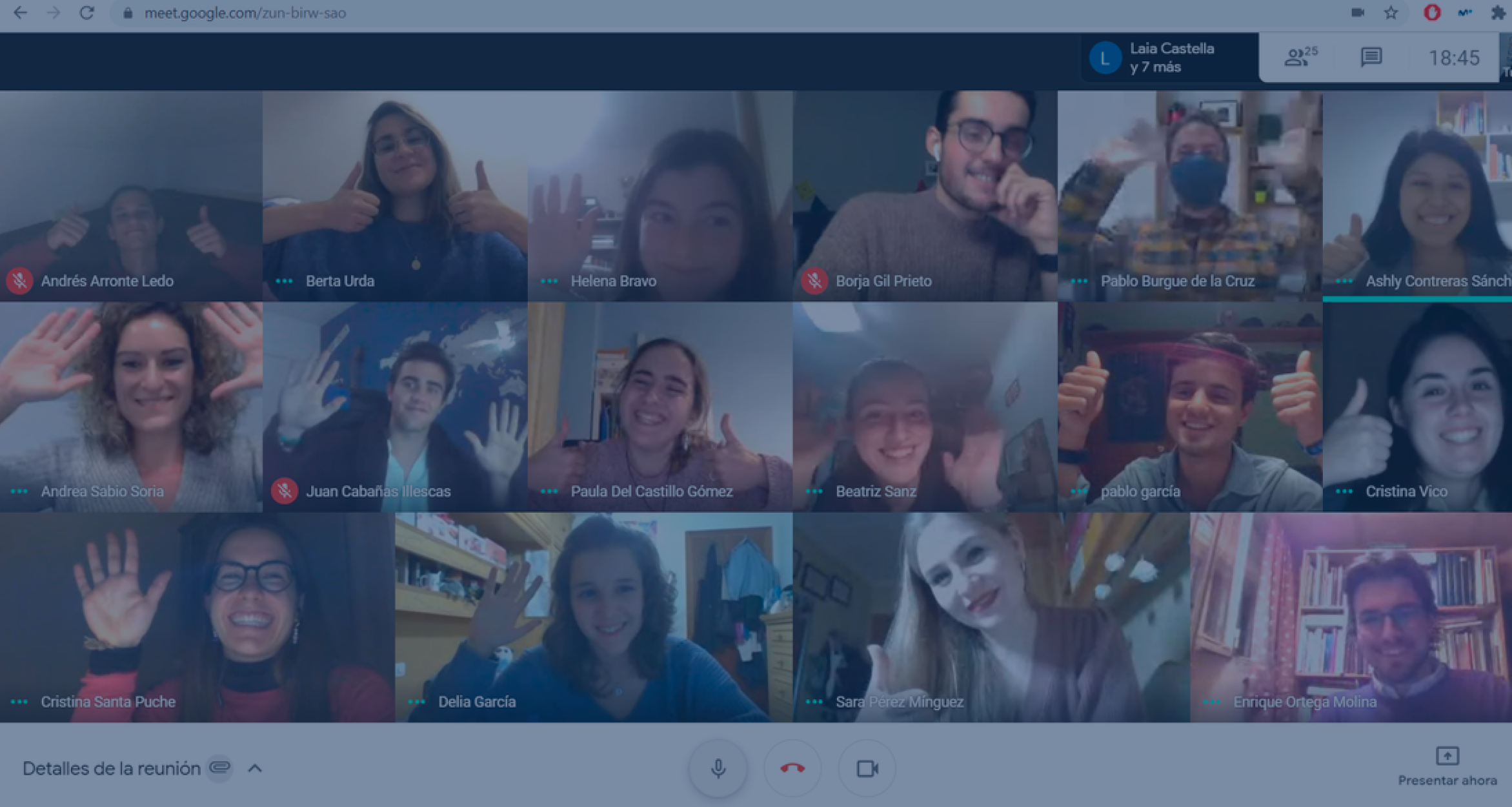This screenshot has width=1512, height=807.
Task: Select Juan Cabañas Illescas video tile
Action: tap(395, 407)
